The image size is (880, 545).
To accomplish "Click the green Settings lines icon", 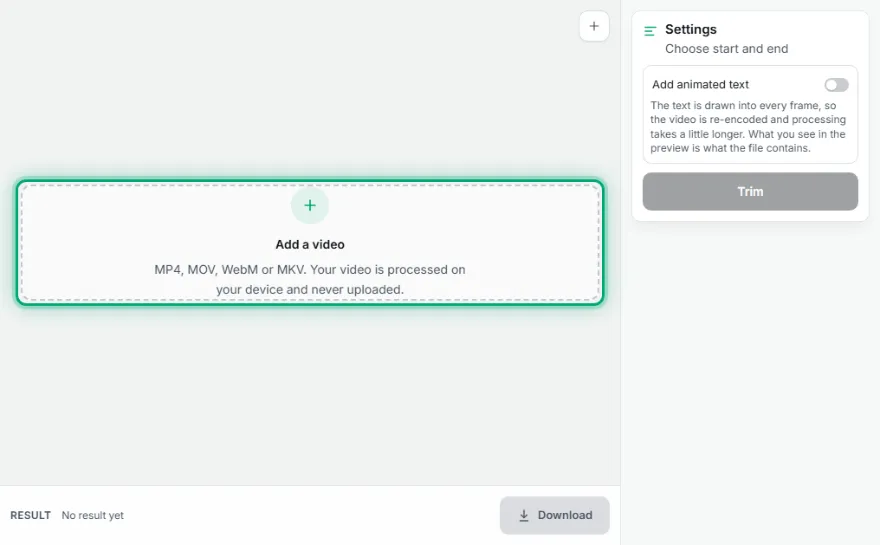I will (650, 31).
